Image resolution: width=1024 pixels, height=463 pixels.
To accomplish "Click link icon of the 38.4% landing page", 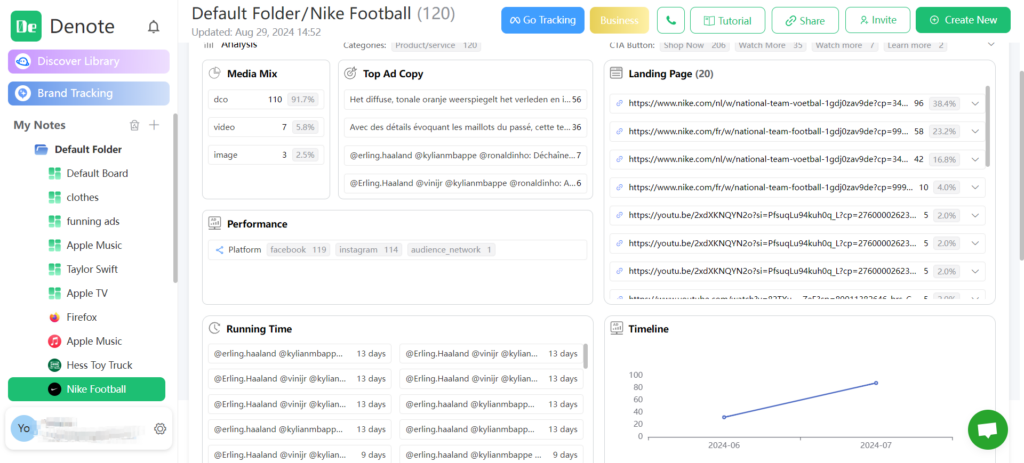I will pyautogui.click(x=620, y=103).
